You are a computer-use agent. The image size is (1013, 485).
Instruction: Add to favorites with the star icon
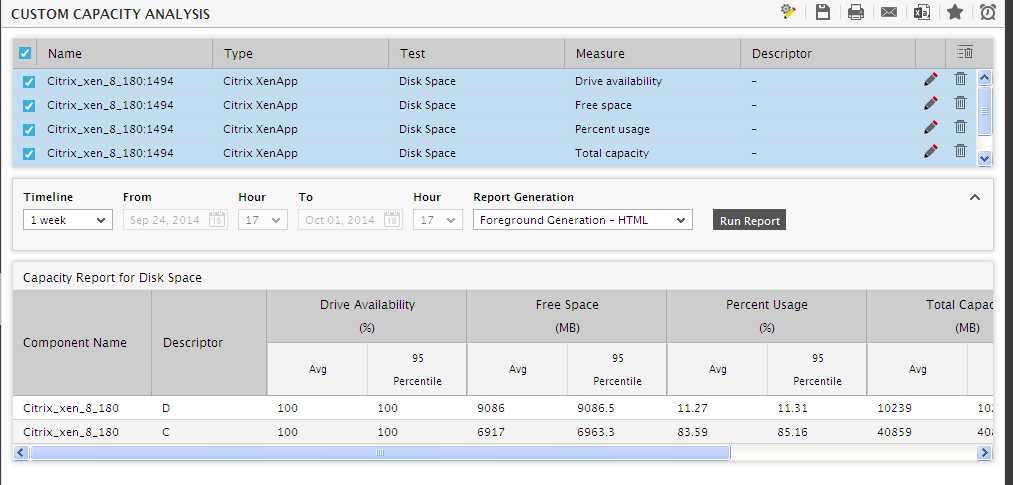(x=955, y=12)
